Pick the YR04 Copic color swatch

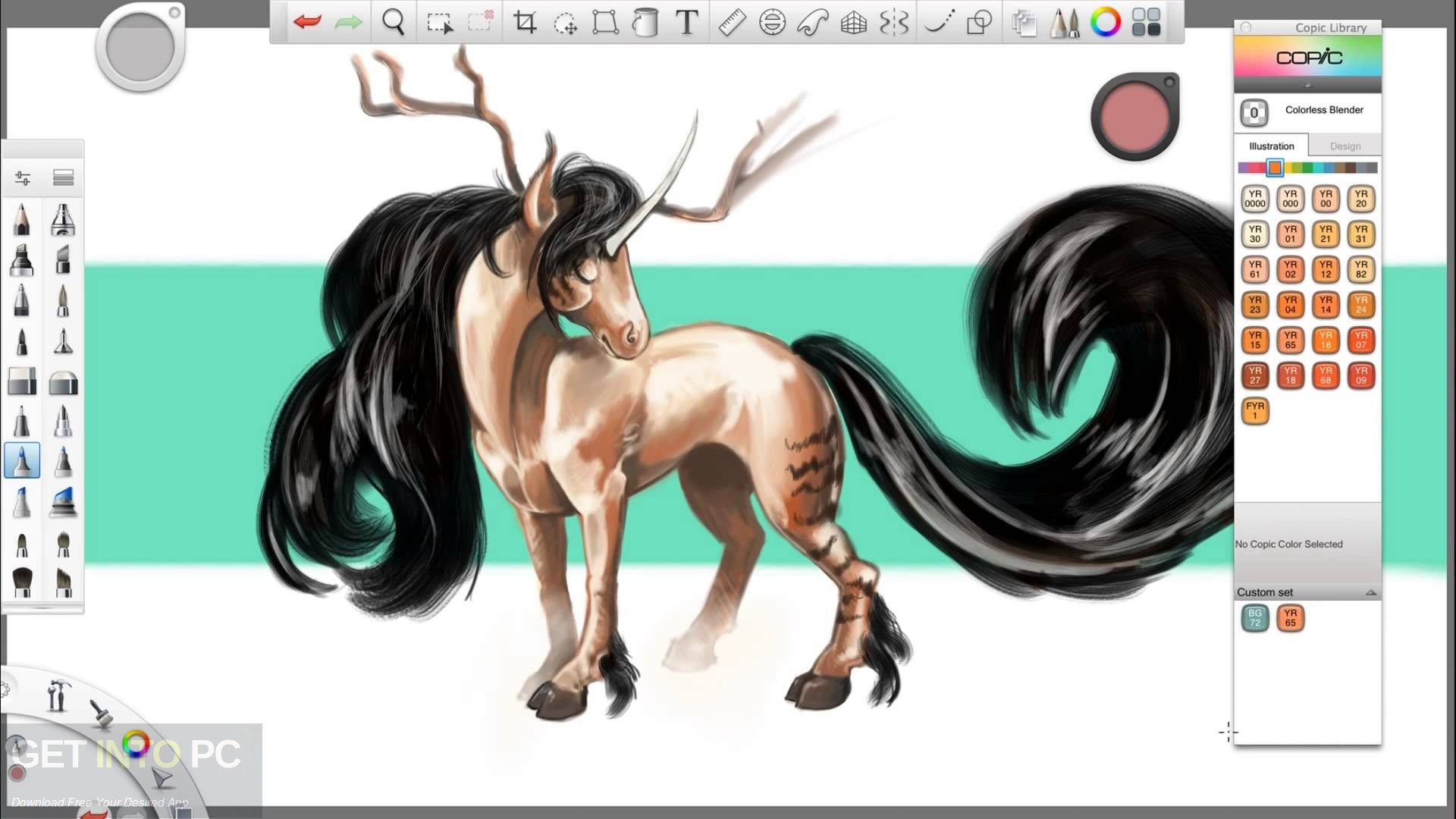point(1290,305)
